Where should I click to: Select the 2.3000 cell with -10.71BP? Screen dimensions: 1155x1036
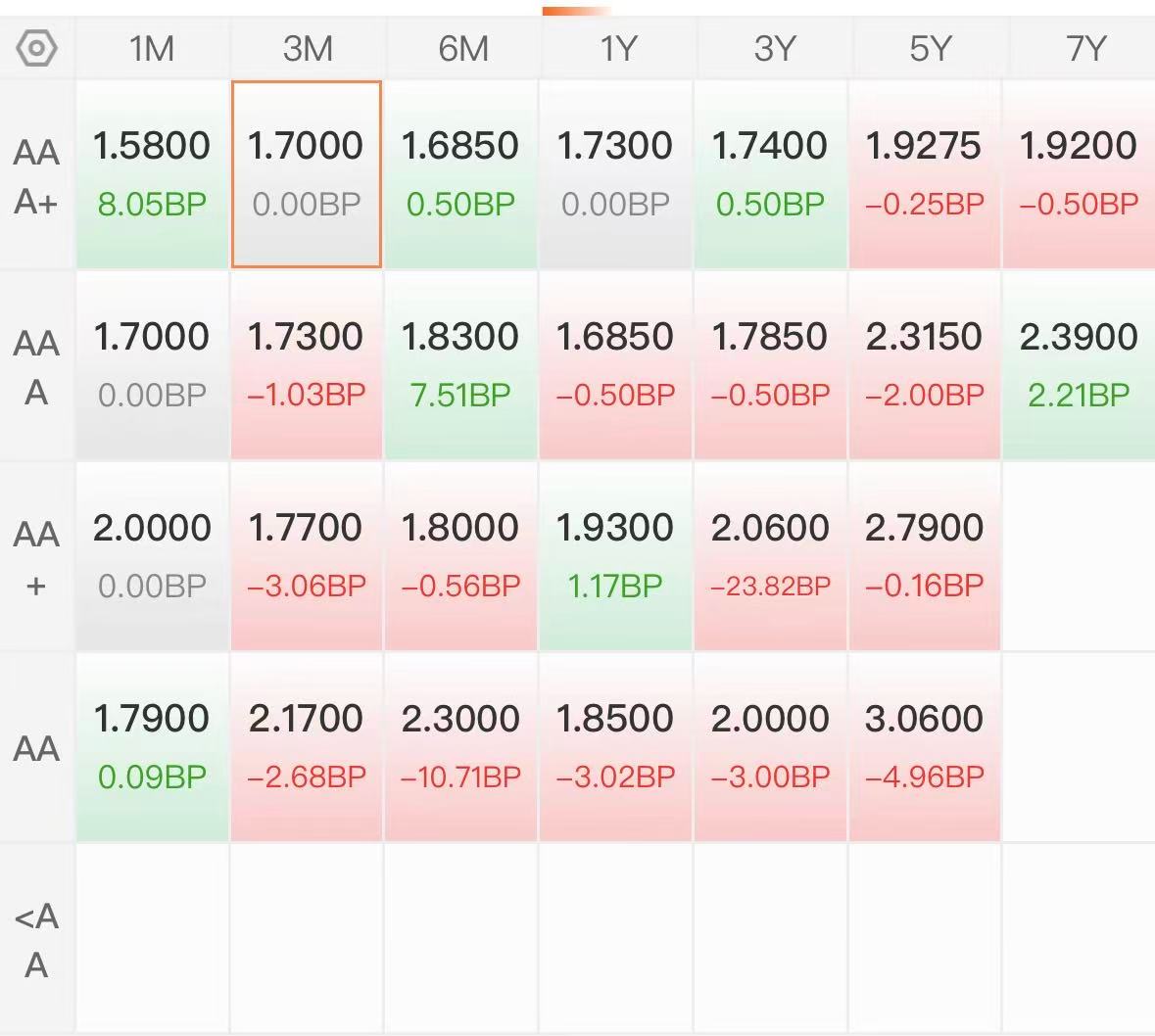460,746
